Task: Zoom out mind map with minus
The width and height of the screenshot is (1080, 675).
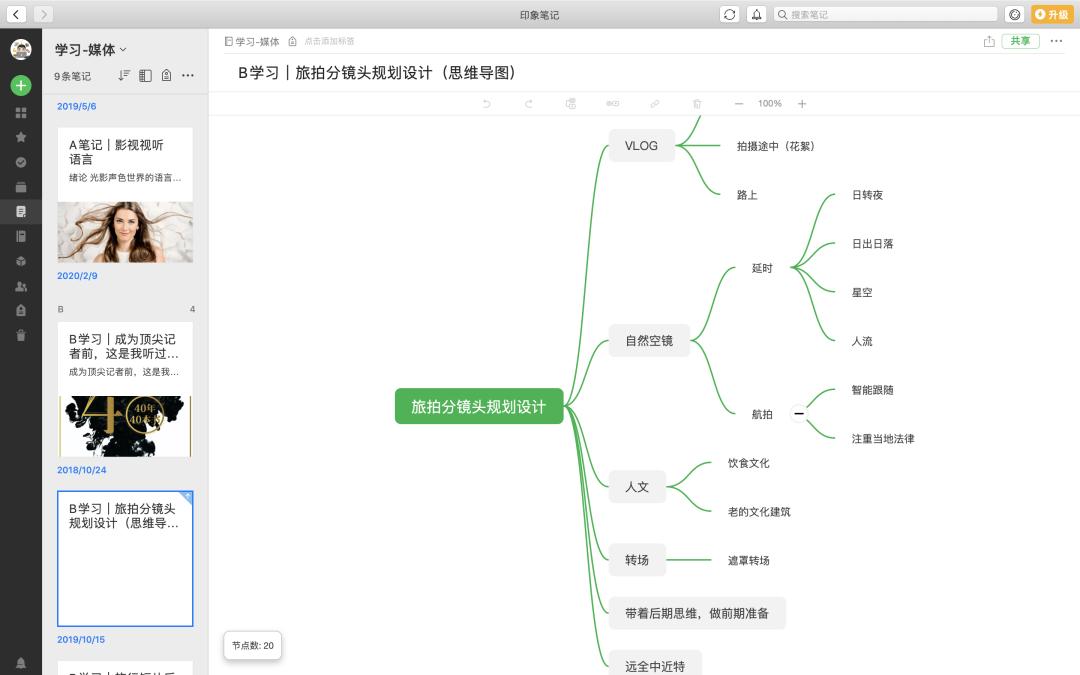Action: coord(738,103)
